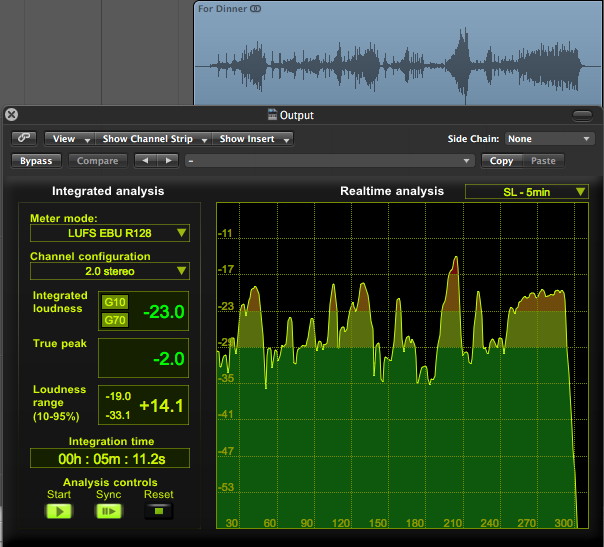
Task: Toggle the G70 gate indicator
Action: 115,320
